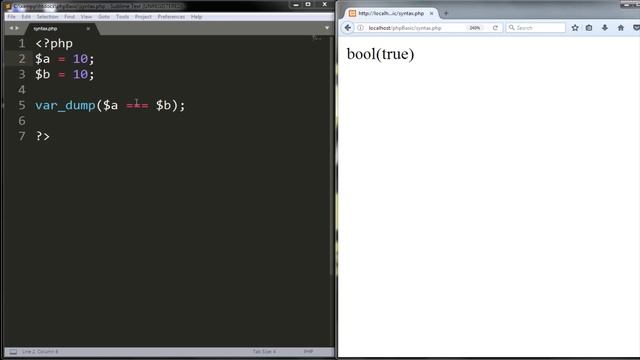Close the Sublime Text window
The width and height of the screenshot is (640, 360).
click(325, 4)
